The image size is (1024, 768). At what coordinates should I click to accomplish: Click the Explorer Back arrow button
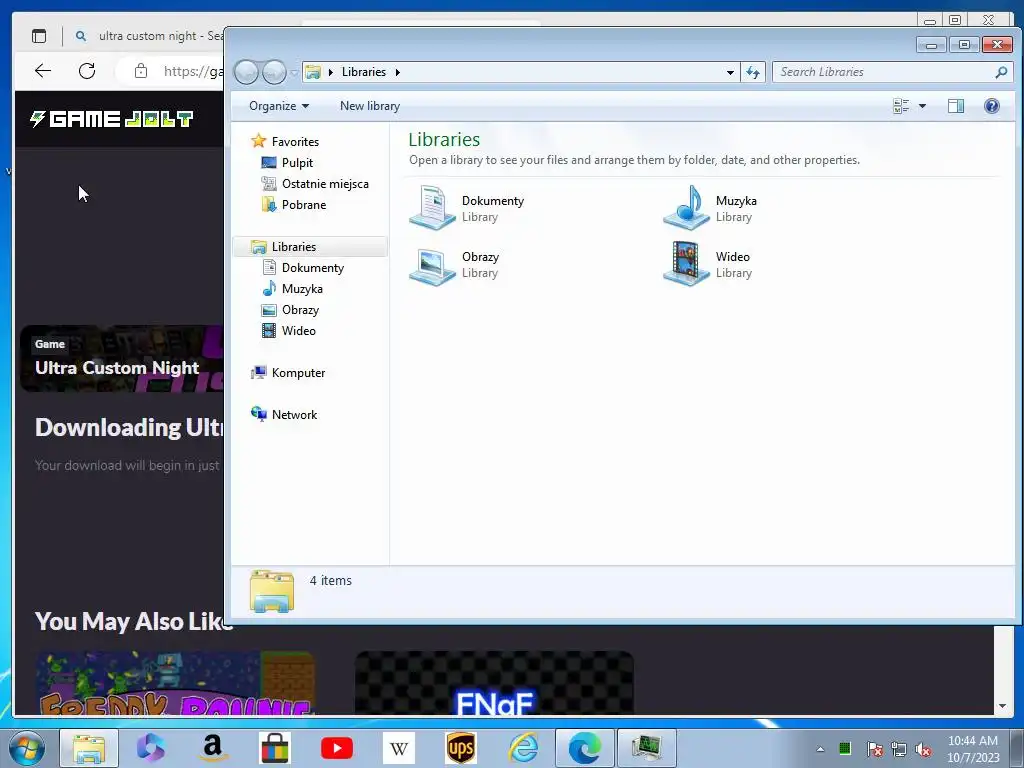[x=246, y=72]
